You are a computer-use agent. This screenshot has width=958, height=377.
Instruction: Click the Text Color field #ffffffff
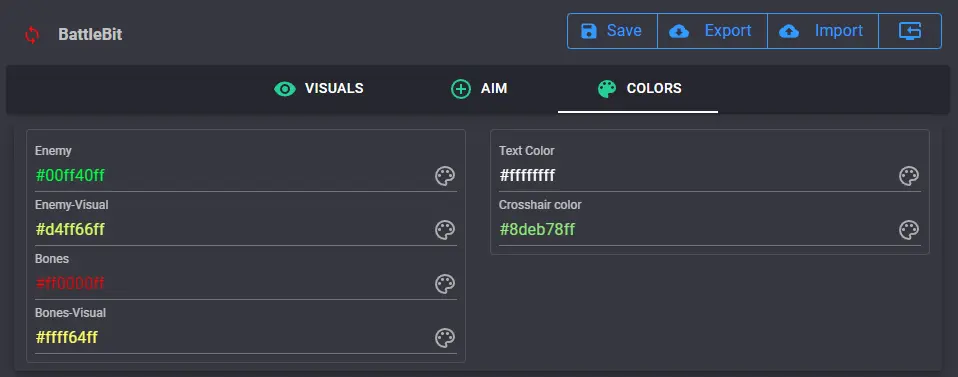point(697,176)
